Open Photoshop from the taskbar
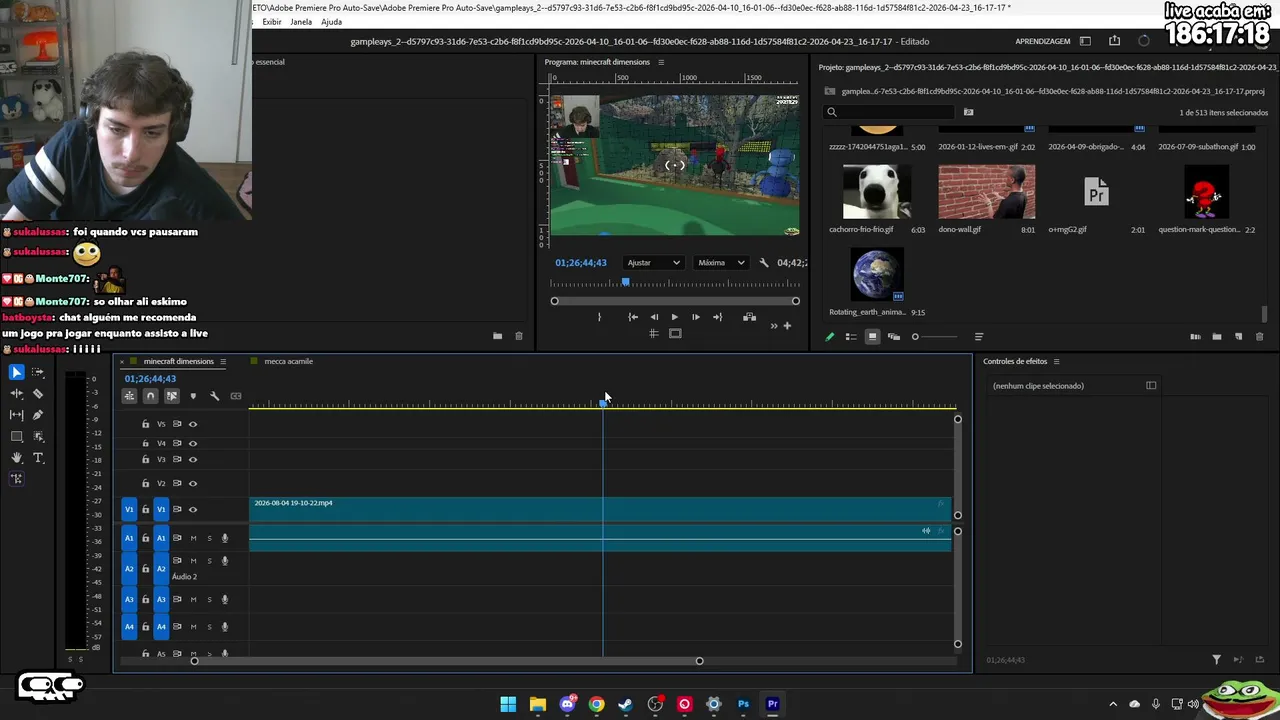The height and width of the screenshot is (720, 1280). pos(743,704)
